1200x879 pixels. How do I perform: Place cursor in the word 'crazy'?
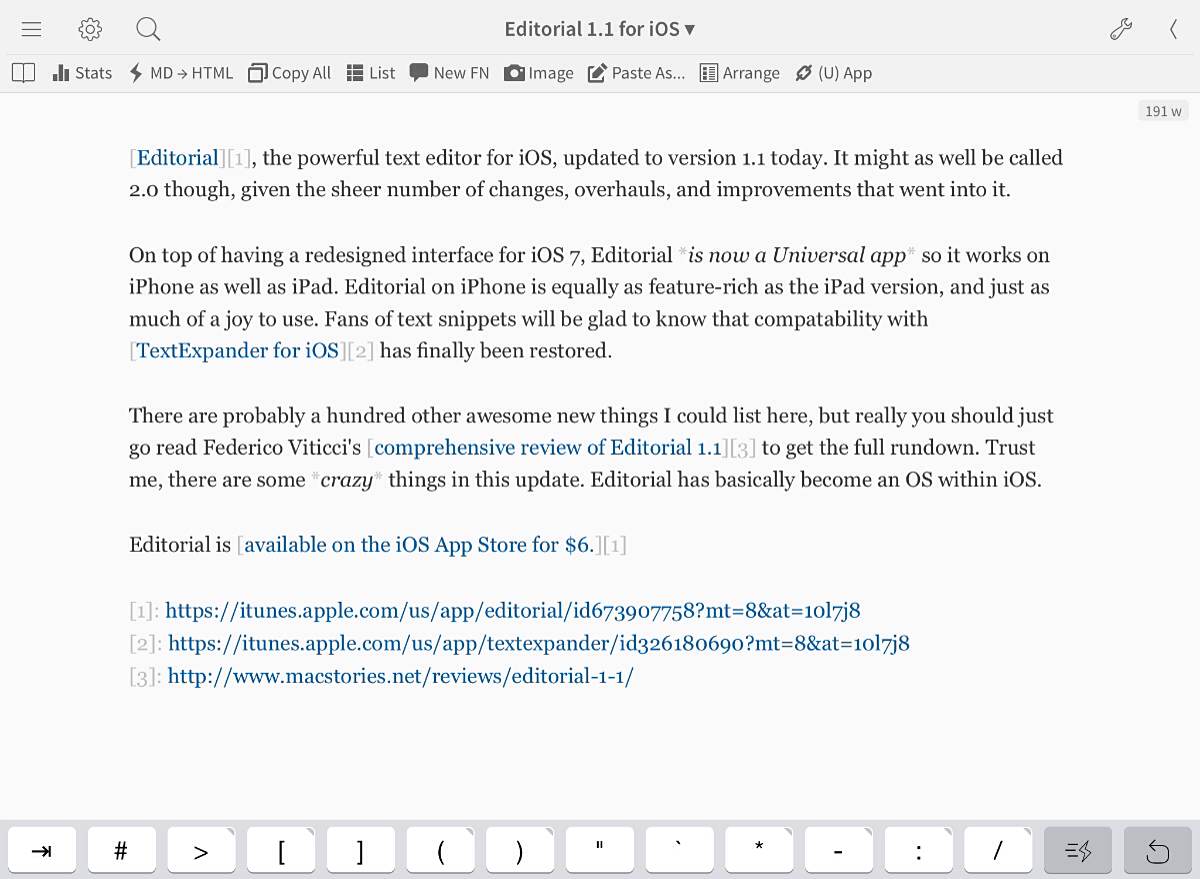tap(346, 481)
